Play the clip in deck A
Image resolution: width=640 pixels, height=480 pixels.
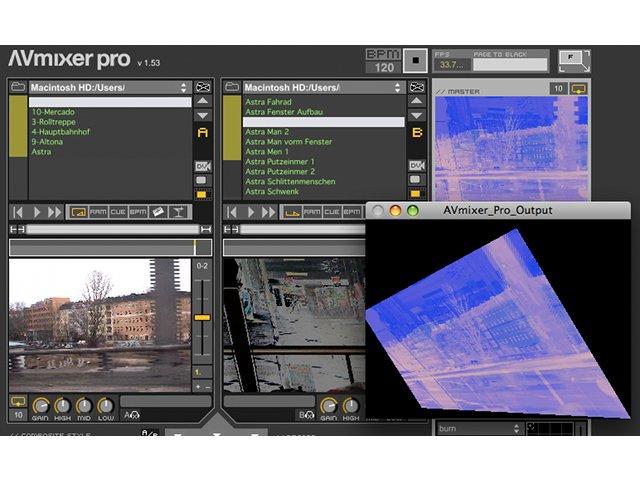37,212
